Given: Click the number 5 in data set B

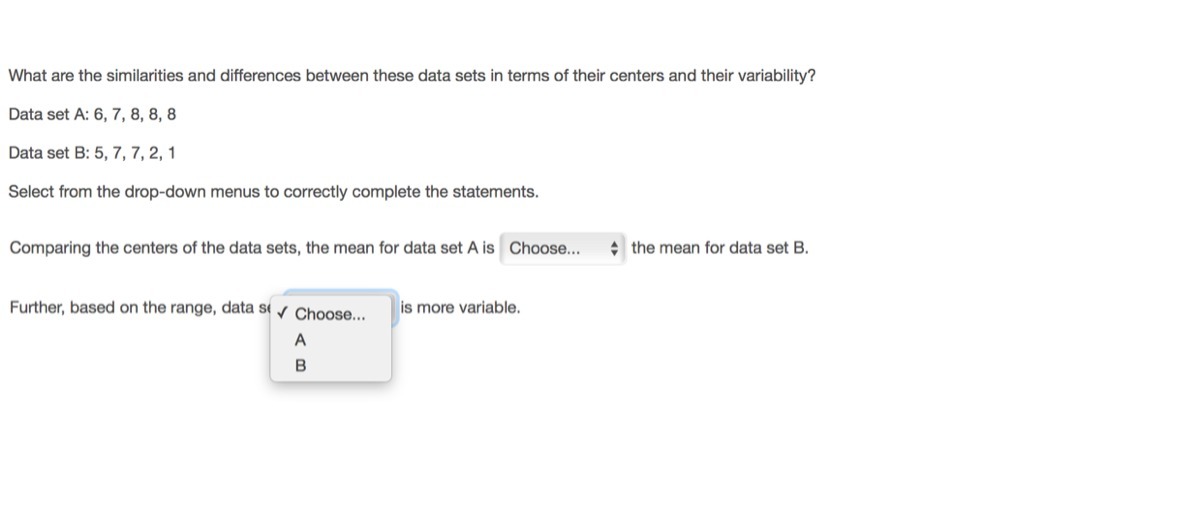Looking at the screenshot, I should (97, 153).
